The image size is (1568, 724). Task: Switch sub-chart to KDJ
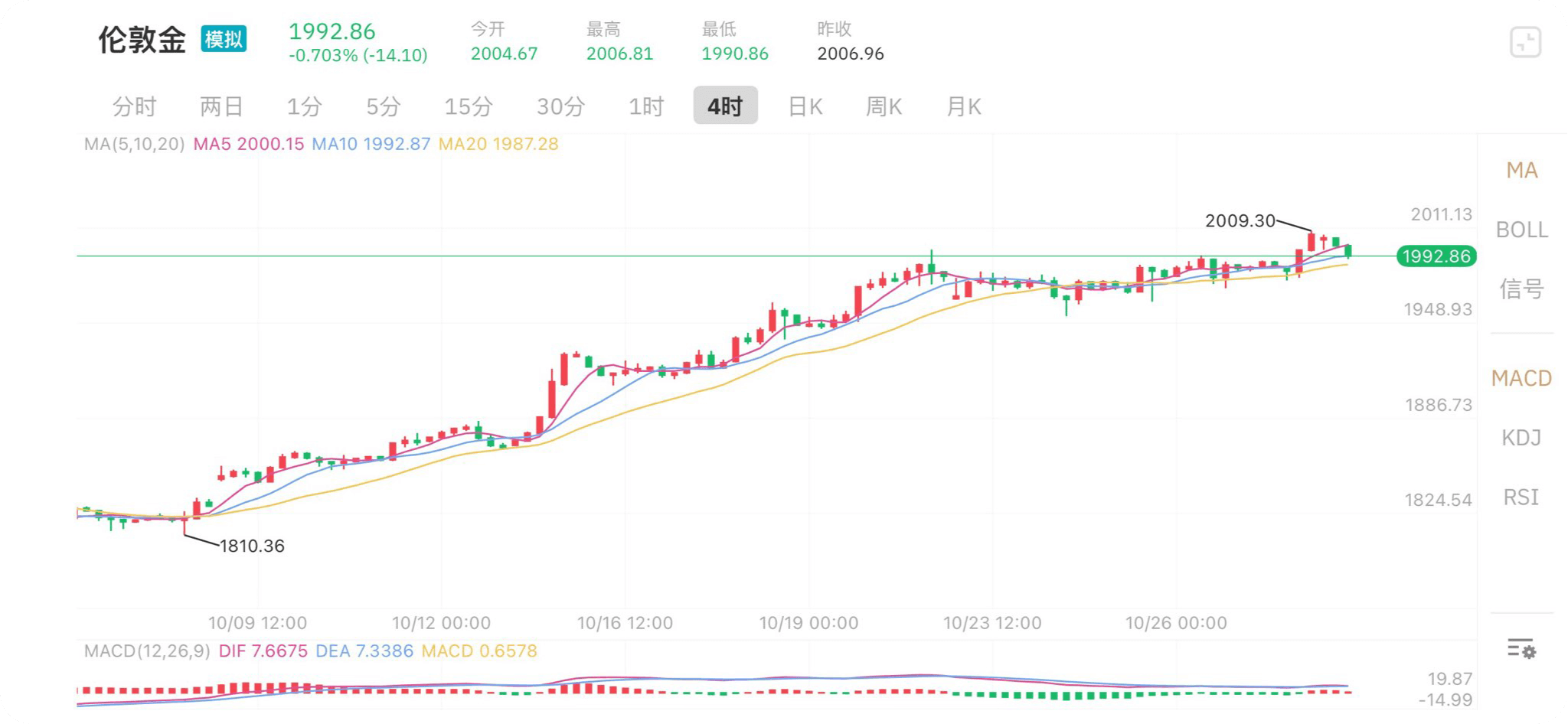[x=1521, y=438]
